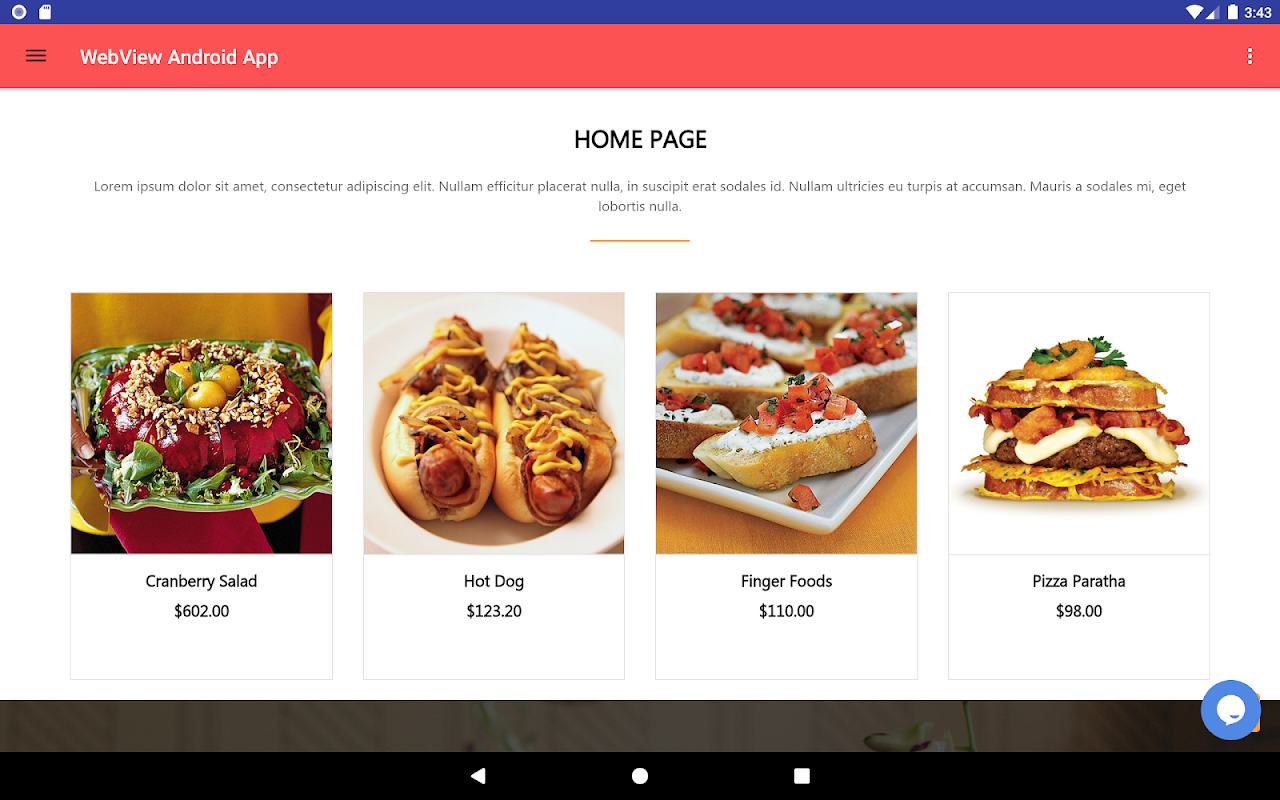Screen dimensions: 1280x800
Task: Click the Finger Foods title link
Action: coord(786,581)
